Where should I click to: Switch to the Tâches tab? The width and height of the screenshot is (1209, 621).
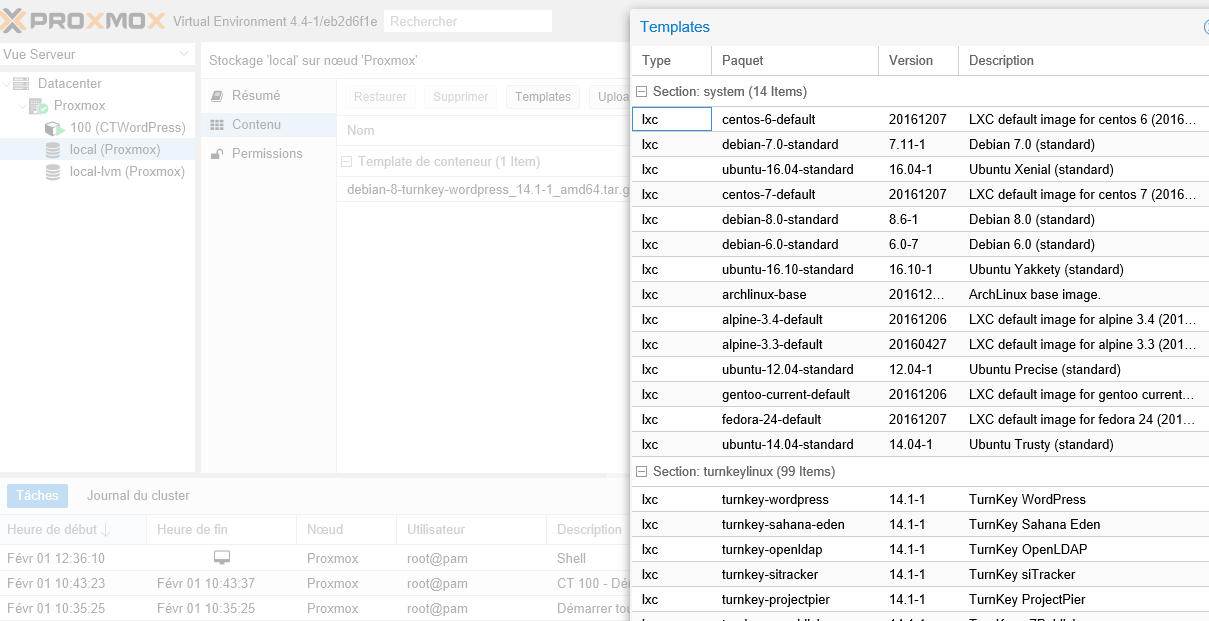tap(38, 496)
